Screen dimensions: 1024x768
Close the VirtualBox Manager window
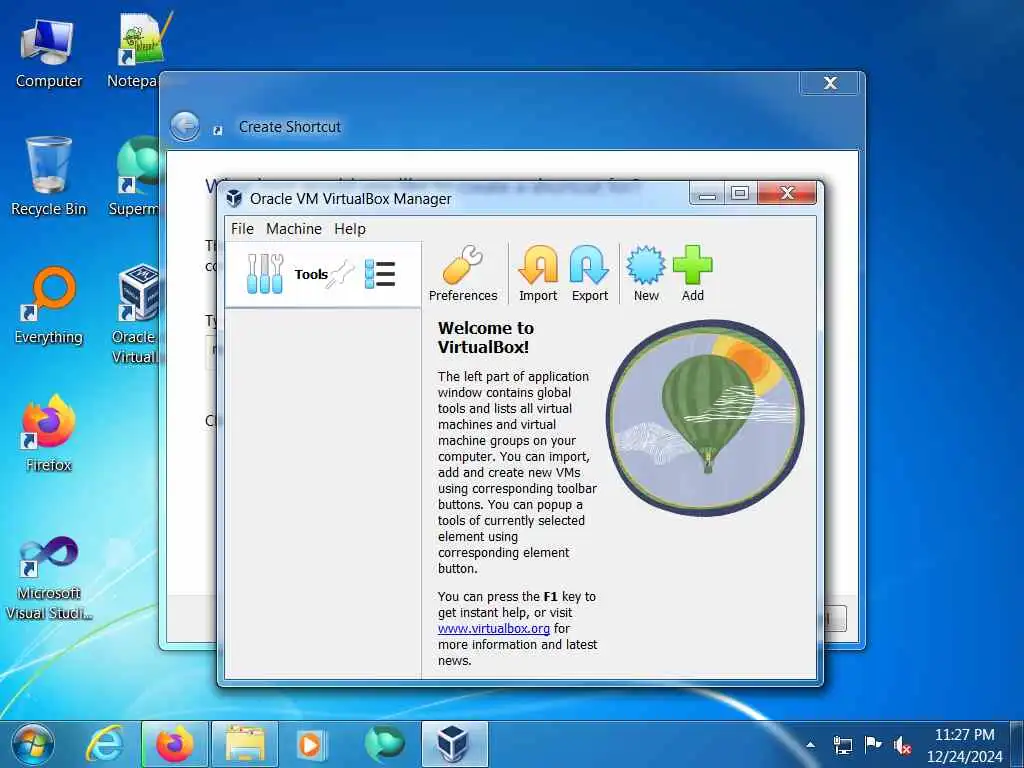[x=787, y=193]
